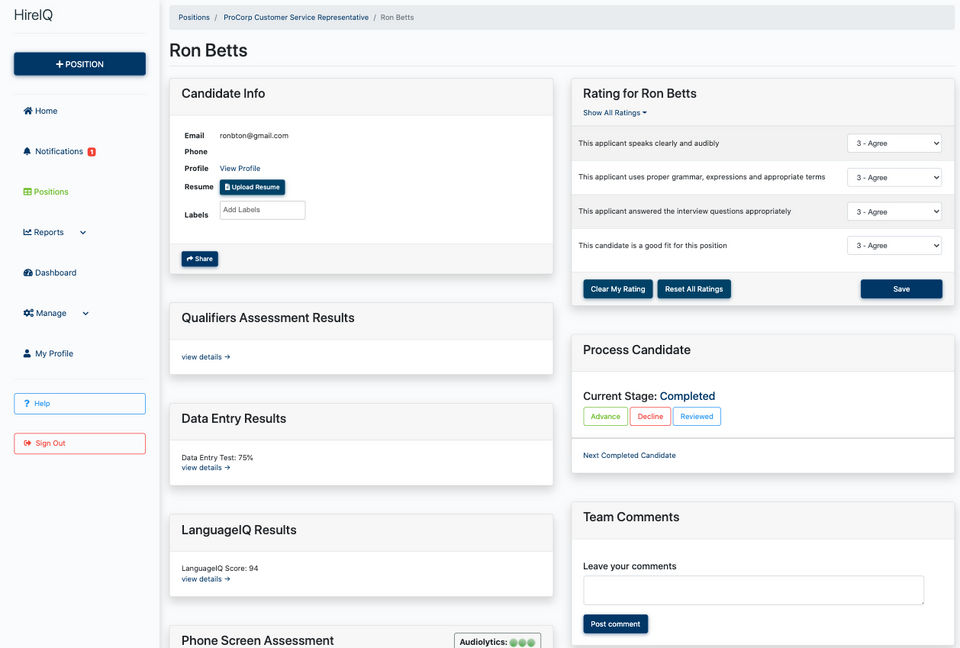Viewport: 960px width, 648px height.
Task: Go to Positions in the breadcrumb
Action: click(x=194, y=18)
